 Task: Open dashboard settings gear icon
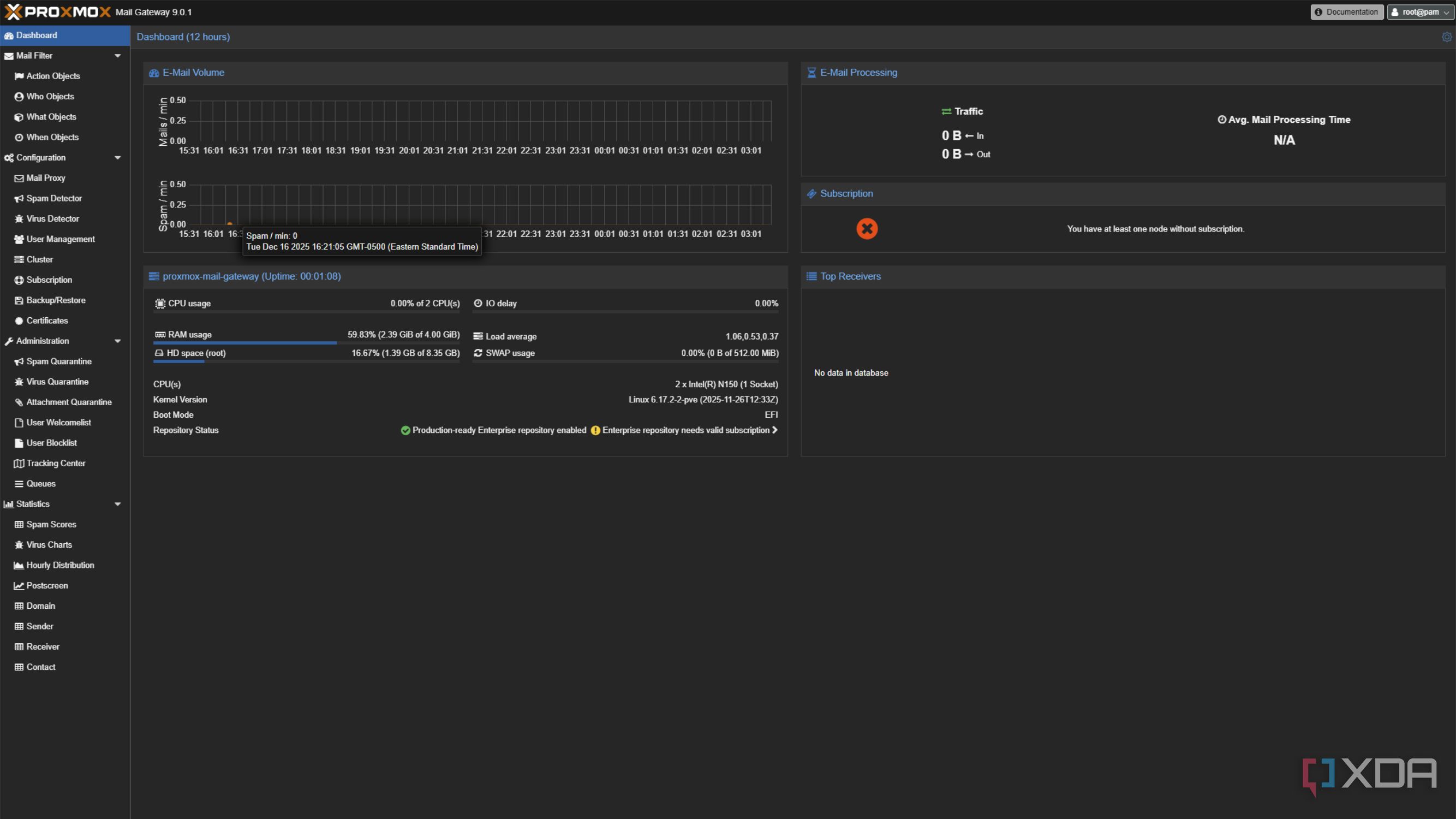(x=1446, y=37)
